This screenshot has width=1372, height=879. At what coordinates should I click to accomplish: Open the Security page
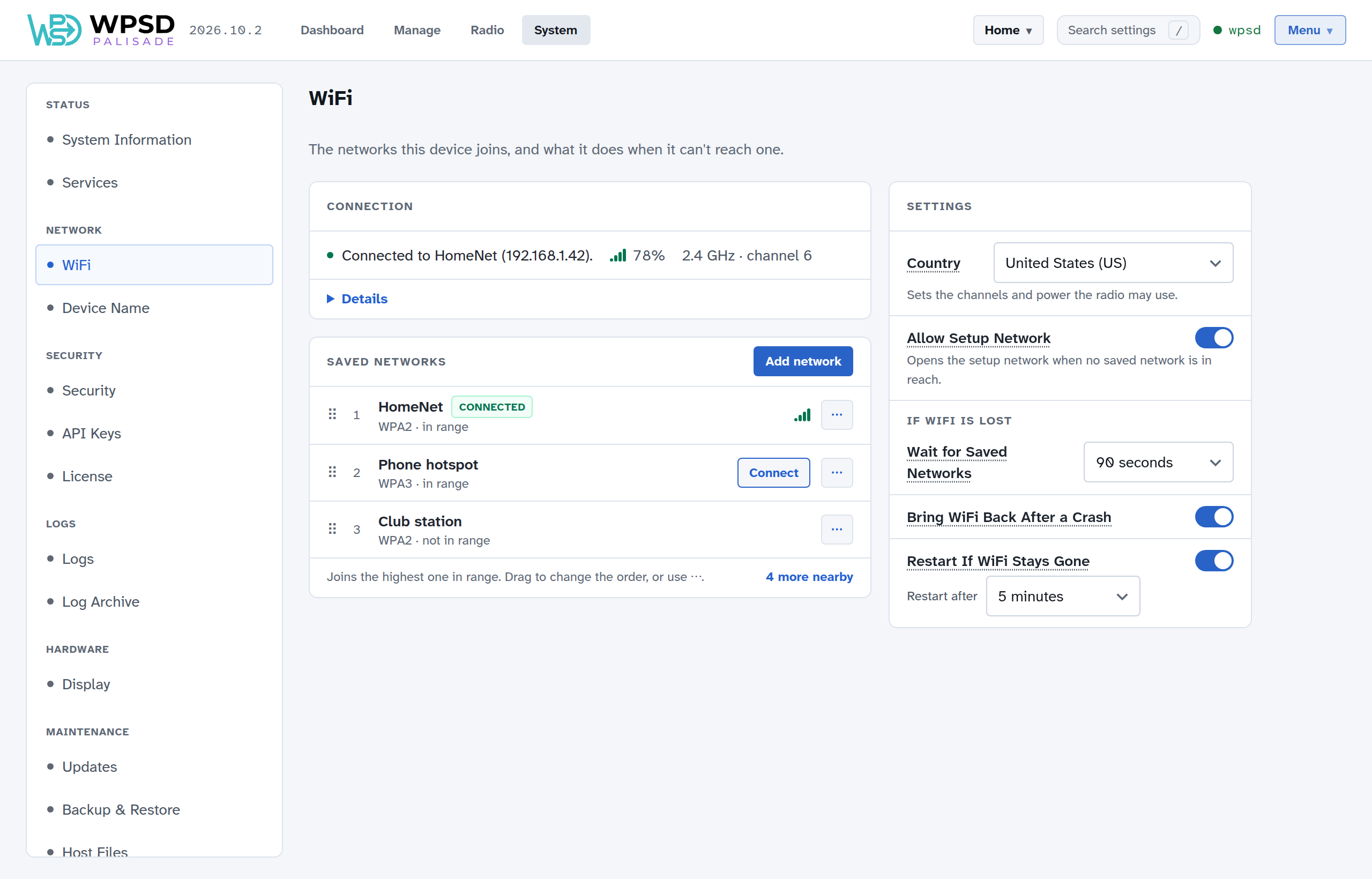pos(154,390)
